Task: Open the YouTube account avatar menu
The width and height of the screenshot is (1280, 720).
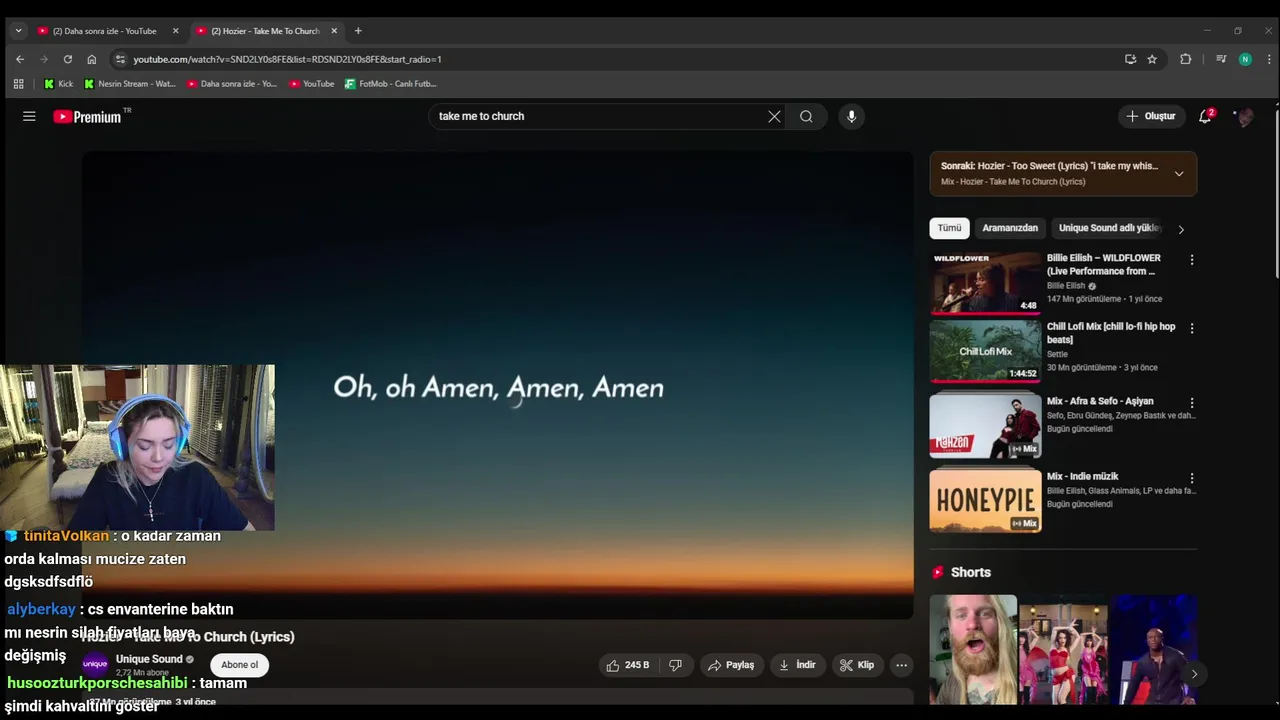Action: coord(1245,117)
